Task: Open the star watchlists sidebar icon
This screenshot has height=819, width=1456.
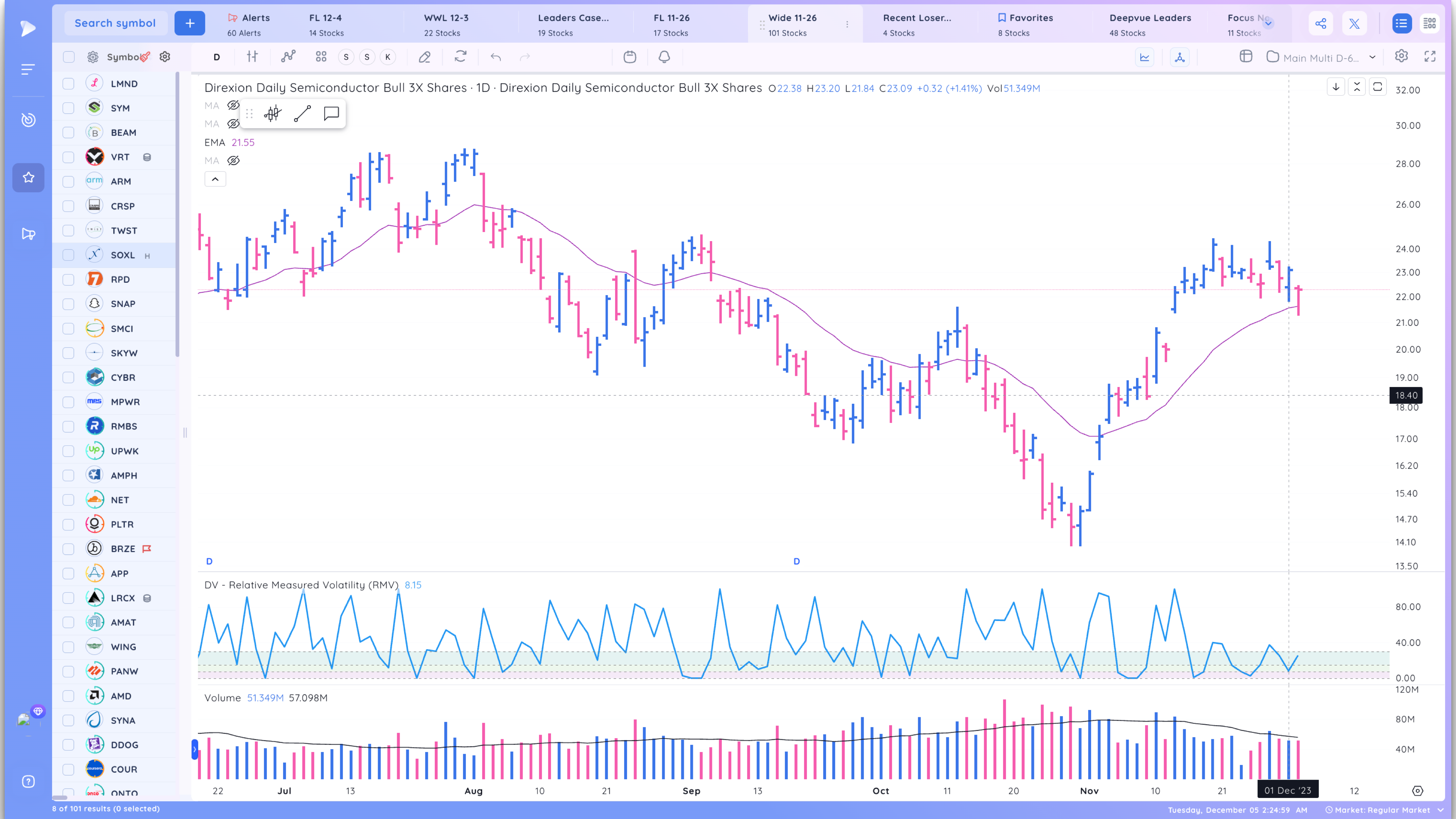Action: pos(28,177)
